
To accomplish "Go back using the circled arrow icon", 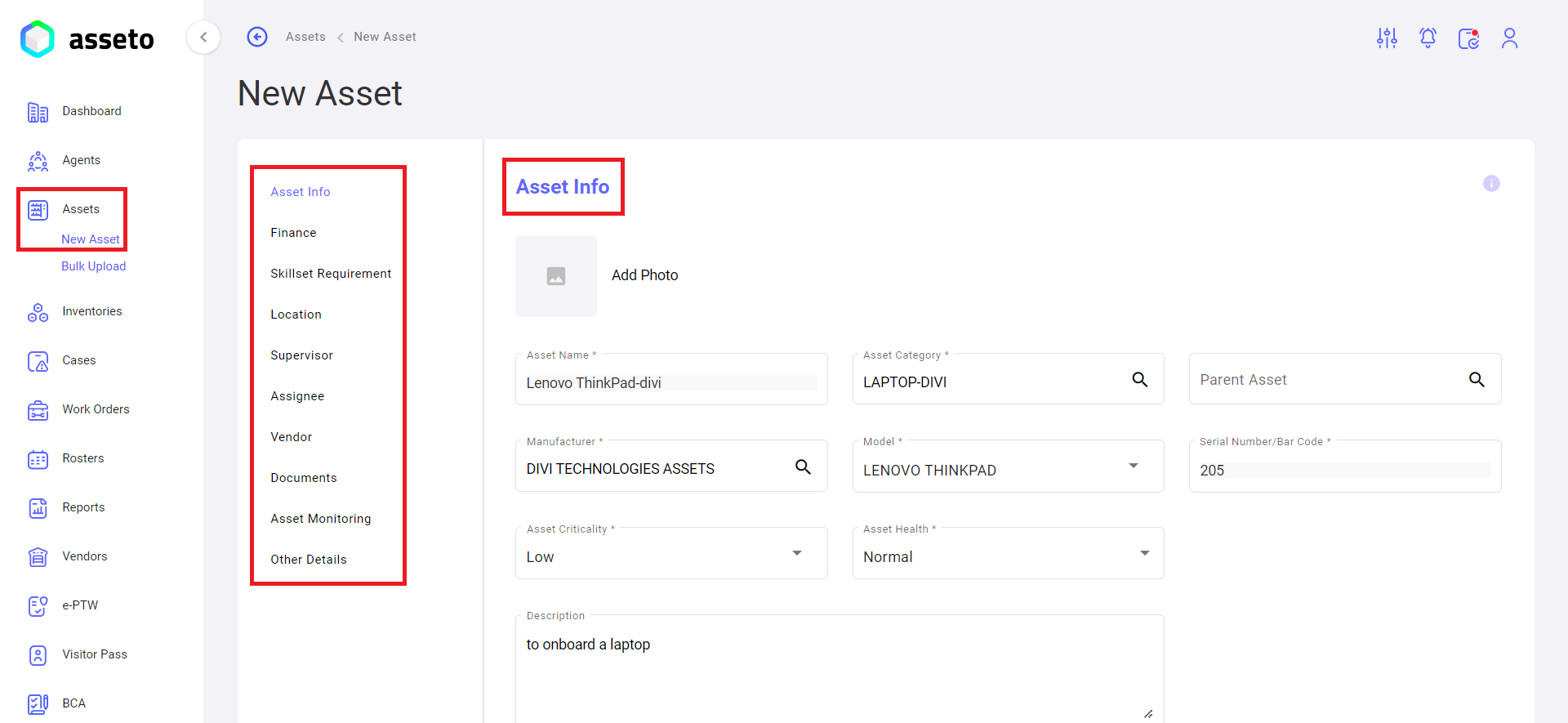I will 257,37.
